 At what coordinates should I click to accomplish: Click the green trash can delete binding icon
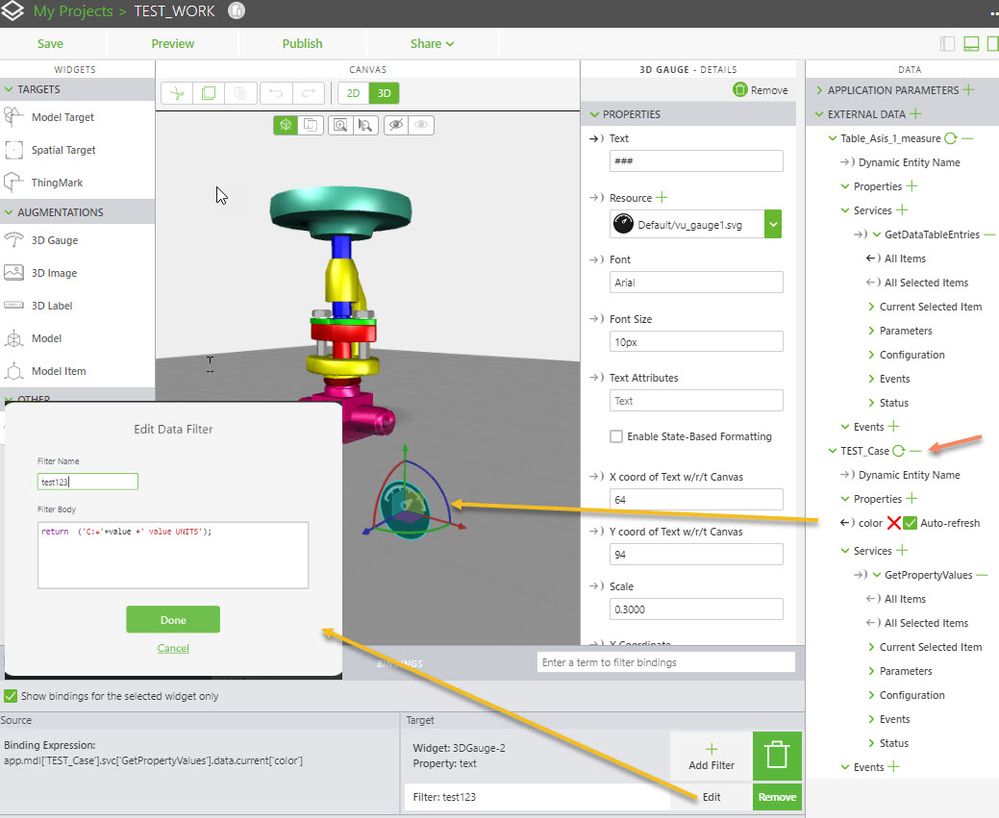[x=776, y=754]
